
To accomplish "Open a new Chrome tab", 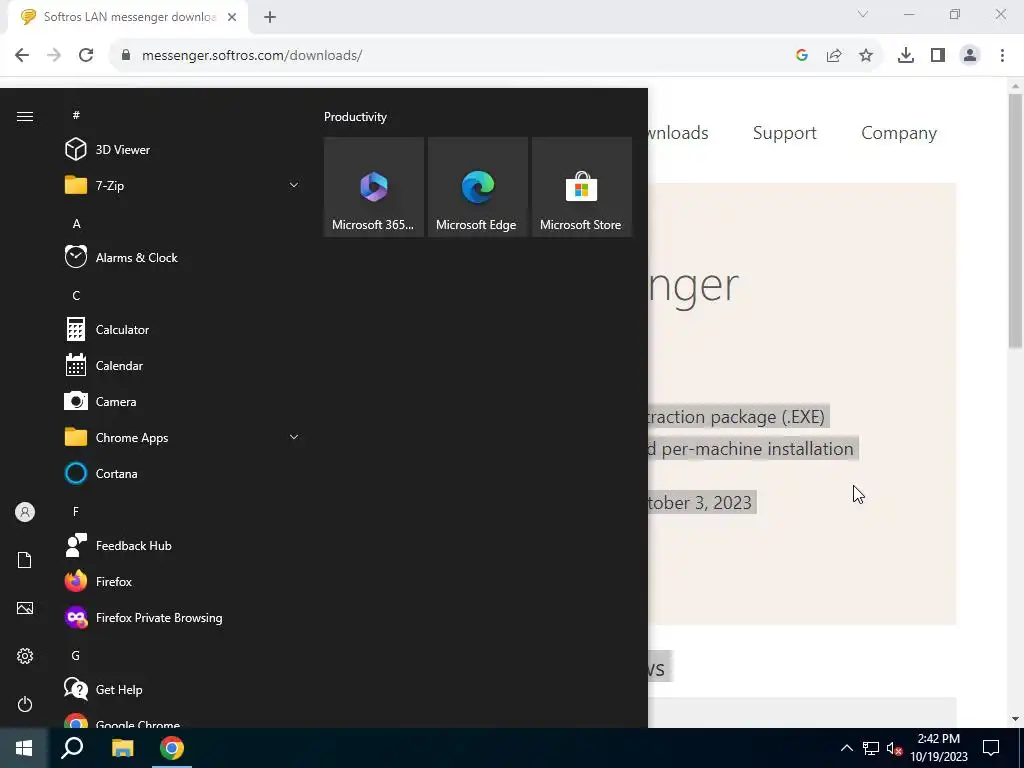I will [x=270, y=18].
